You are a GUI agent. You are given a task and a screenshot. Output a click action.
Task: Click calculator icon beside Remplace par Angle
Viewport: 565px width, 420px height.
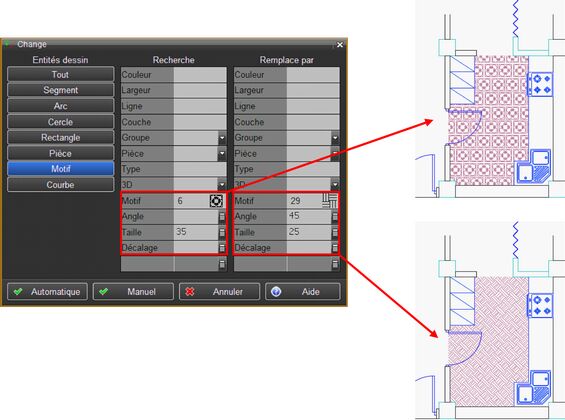click(x=335, y=216)
